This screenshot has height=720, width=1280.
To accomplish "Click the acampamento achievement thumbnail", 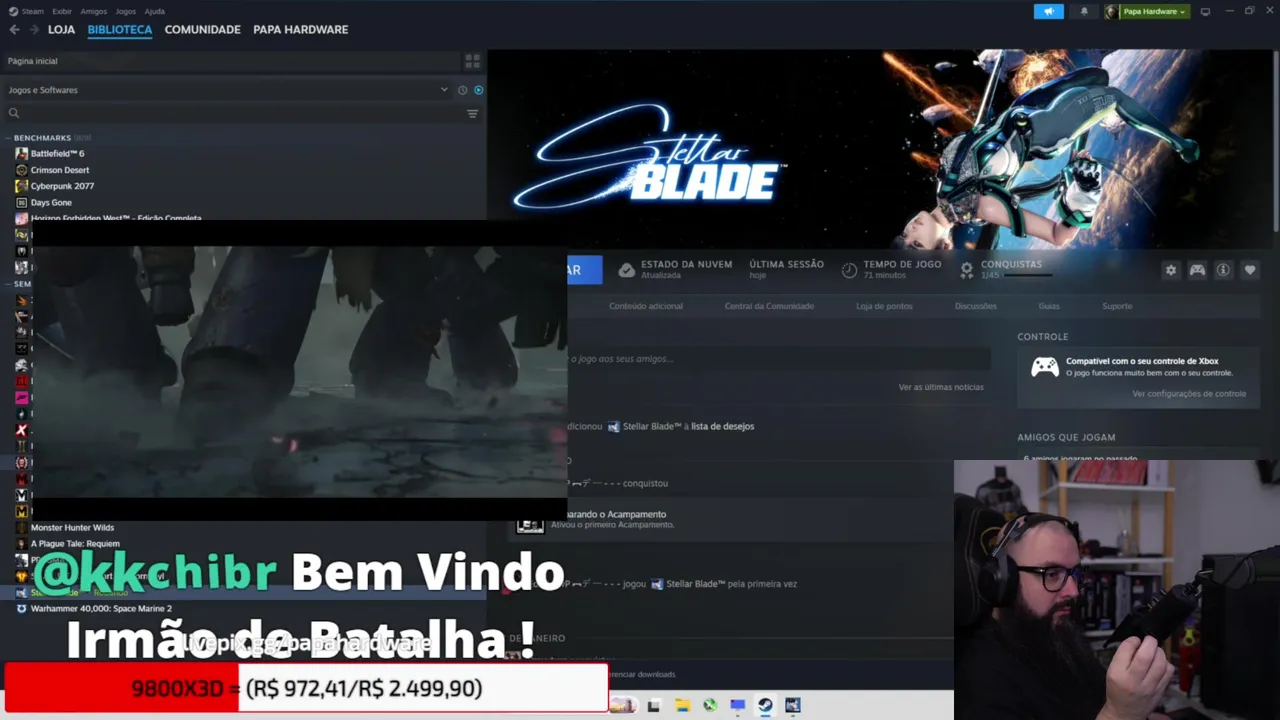I will pyautogui.click(x=530, y=525).
